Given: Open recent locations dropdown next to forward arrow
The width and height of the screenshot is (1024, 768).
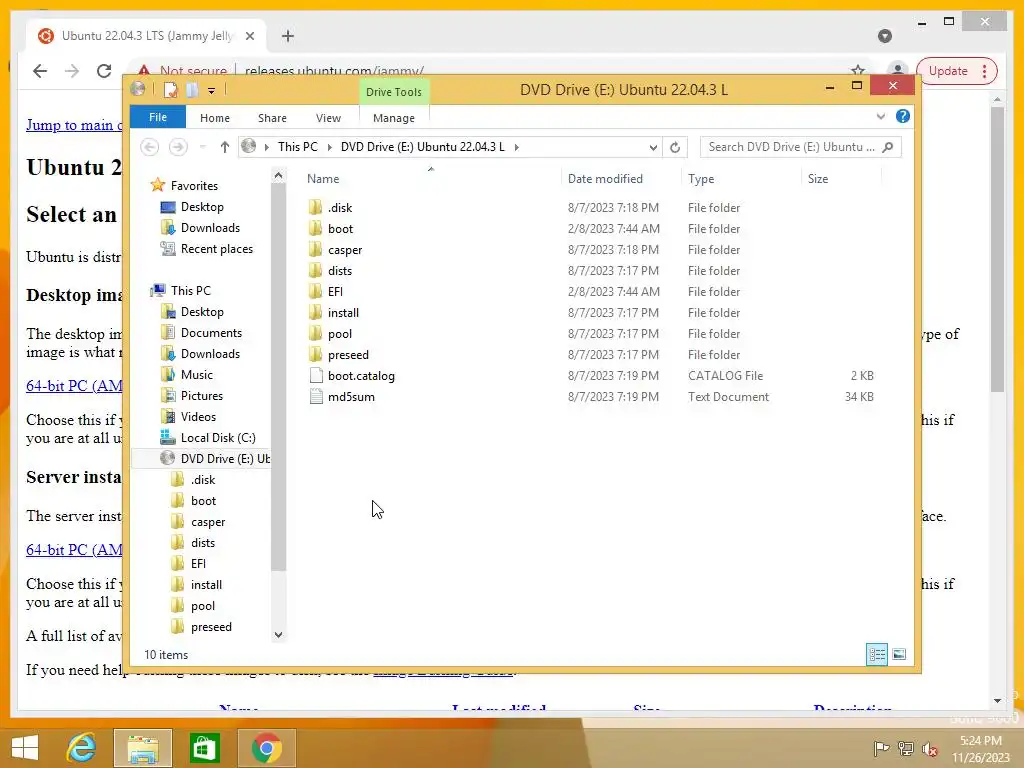Looking at the screenshot, I should pyautogui.click(x=202, y=147).
